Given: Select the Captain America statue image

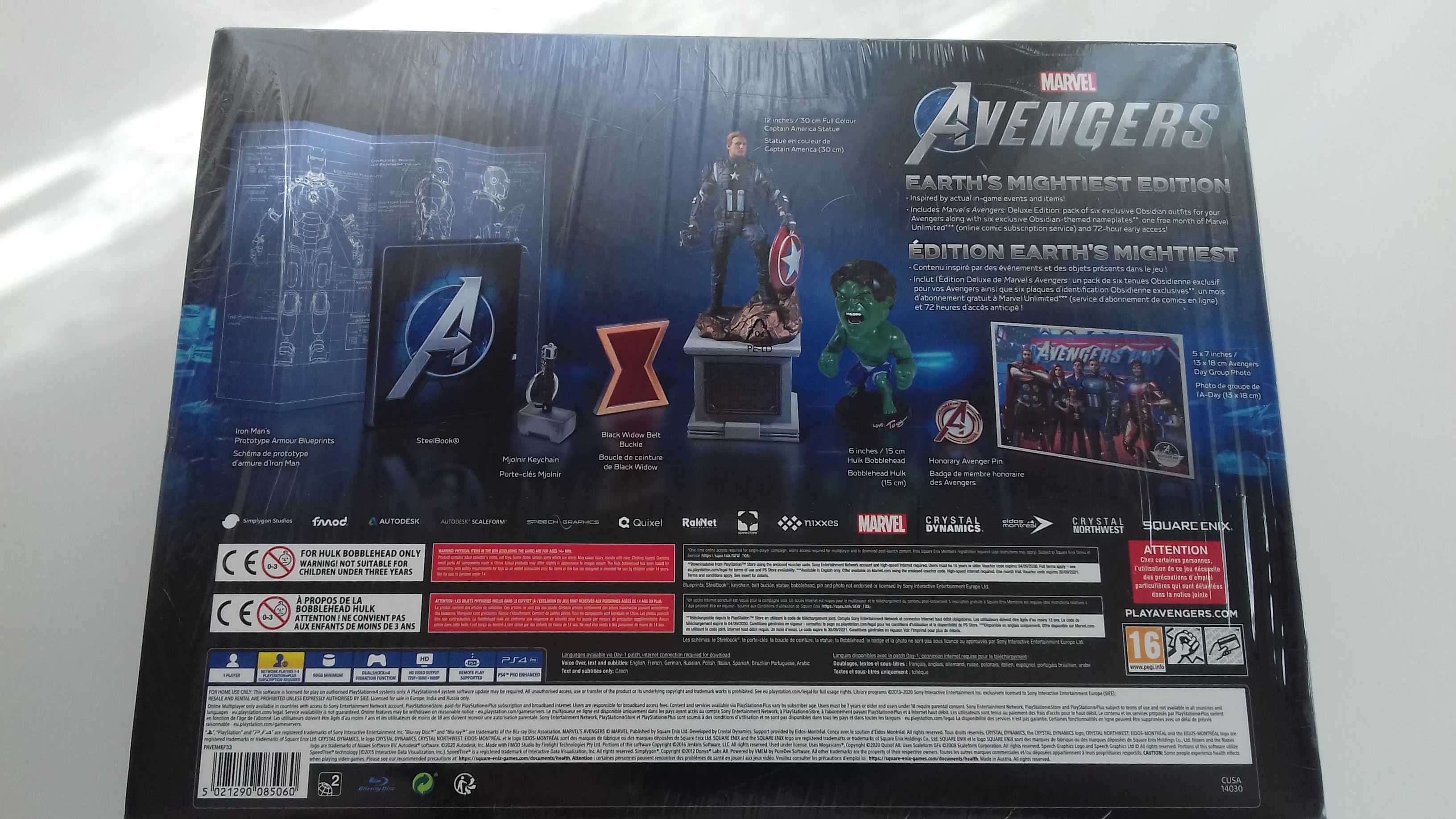Looking at the screenshot, I should tap(742, 285).
